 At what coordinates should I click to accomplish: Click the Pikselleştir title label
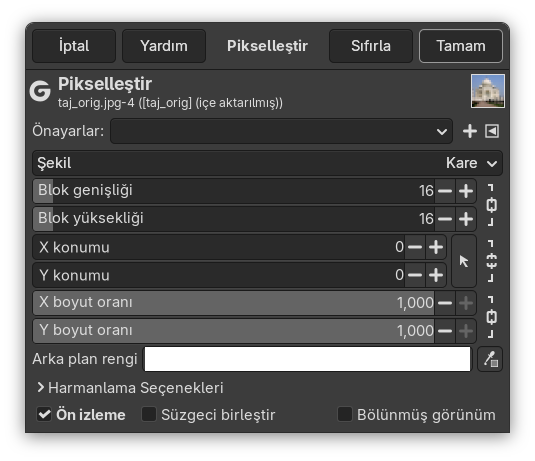point(105,84)
